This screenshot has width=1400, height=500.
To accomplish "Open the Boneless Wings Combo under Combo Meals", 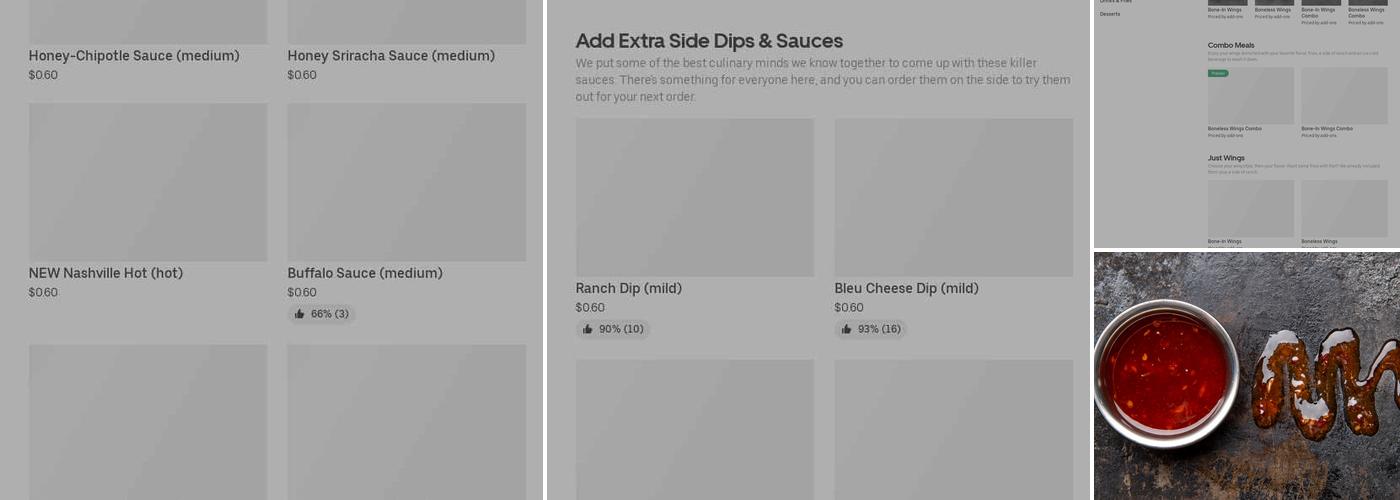I will 1250,96.
